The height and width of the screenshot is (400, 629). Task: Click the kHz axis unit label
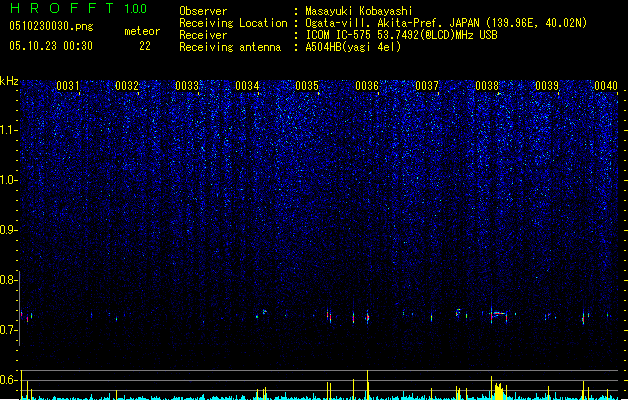click(9, 81)
